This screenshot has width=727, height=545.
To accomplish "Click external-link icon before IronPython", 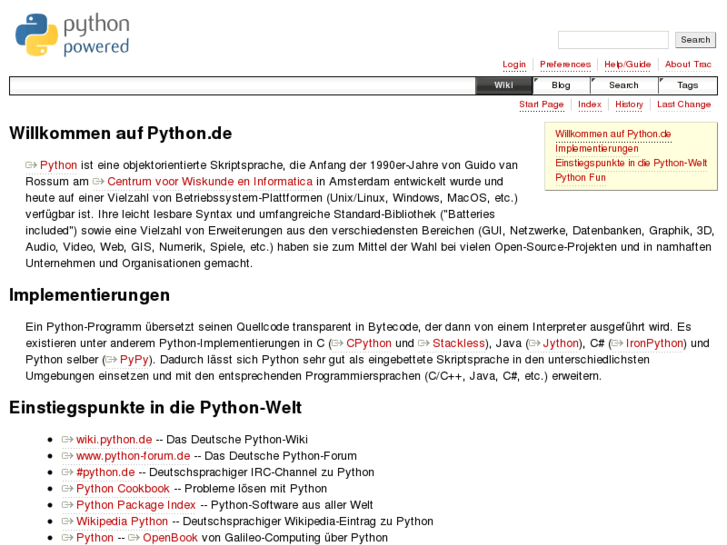I will pyautogui.click(x=617, y=343).
